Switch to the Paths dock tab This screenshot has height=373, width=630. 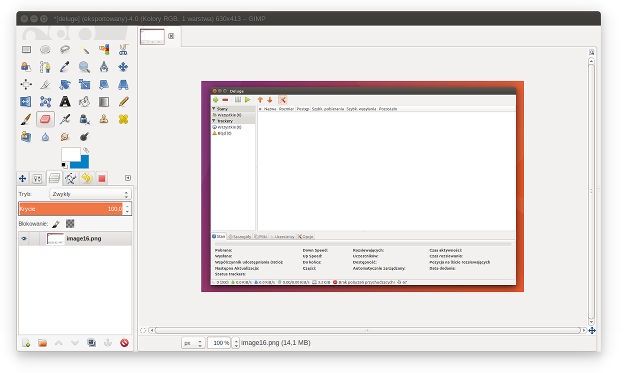tap(70, 178)
